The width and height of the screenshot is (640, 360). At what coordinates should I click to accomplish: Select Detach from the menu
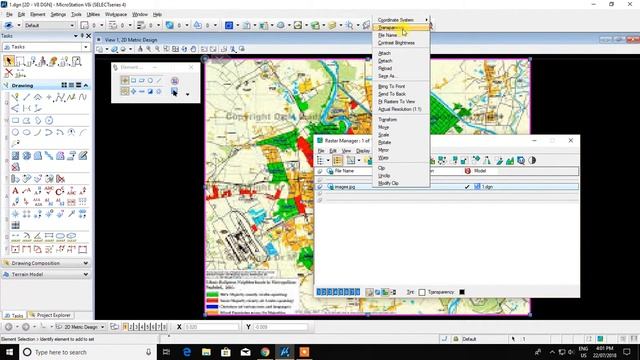point(385,61)
